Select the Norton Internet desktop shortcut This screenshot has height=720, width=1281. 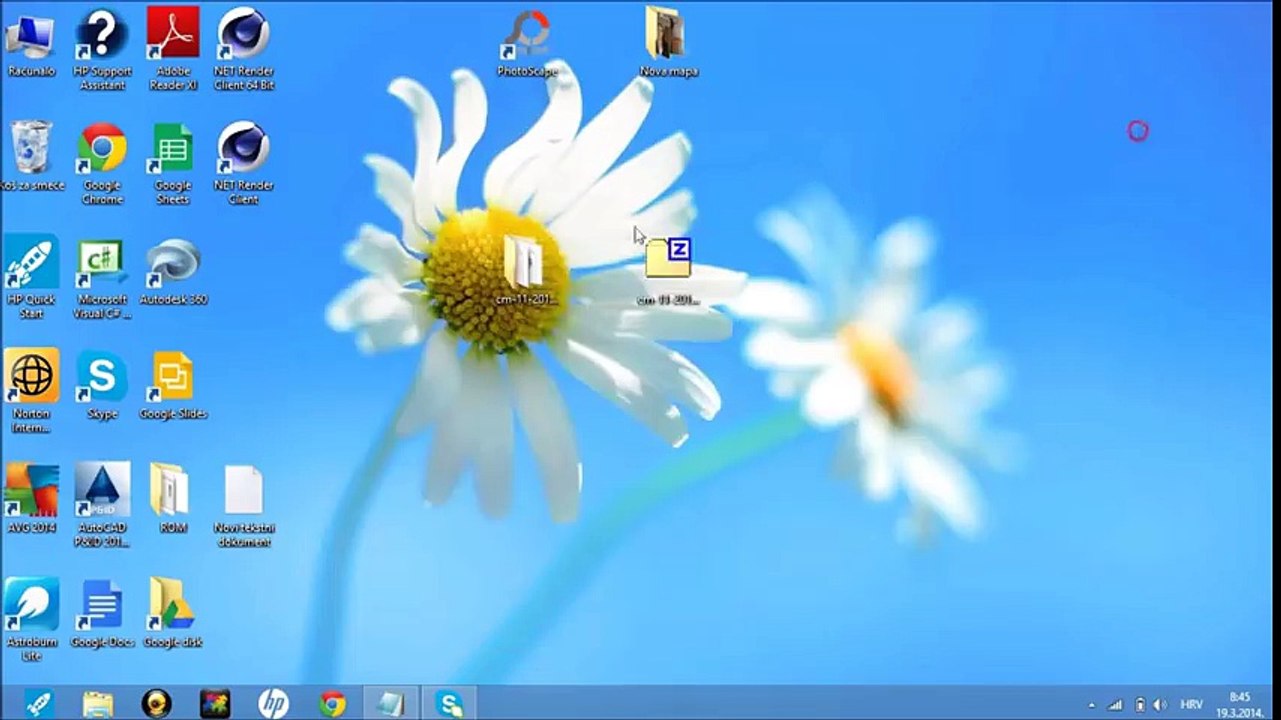tap(31, 391)
